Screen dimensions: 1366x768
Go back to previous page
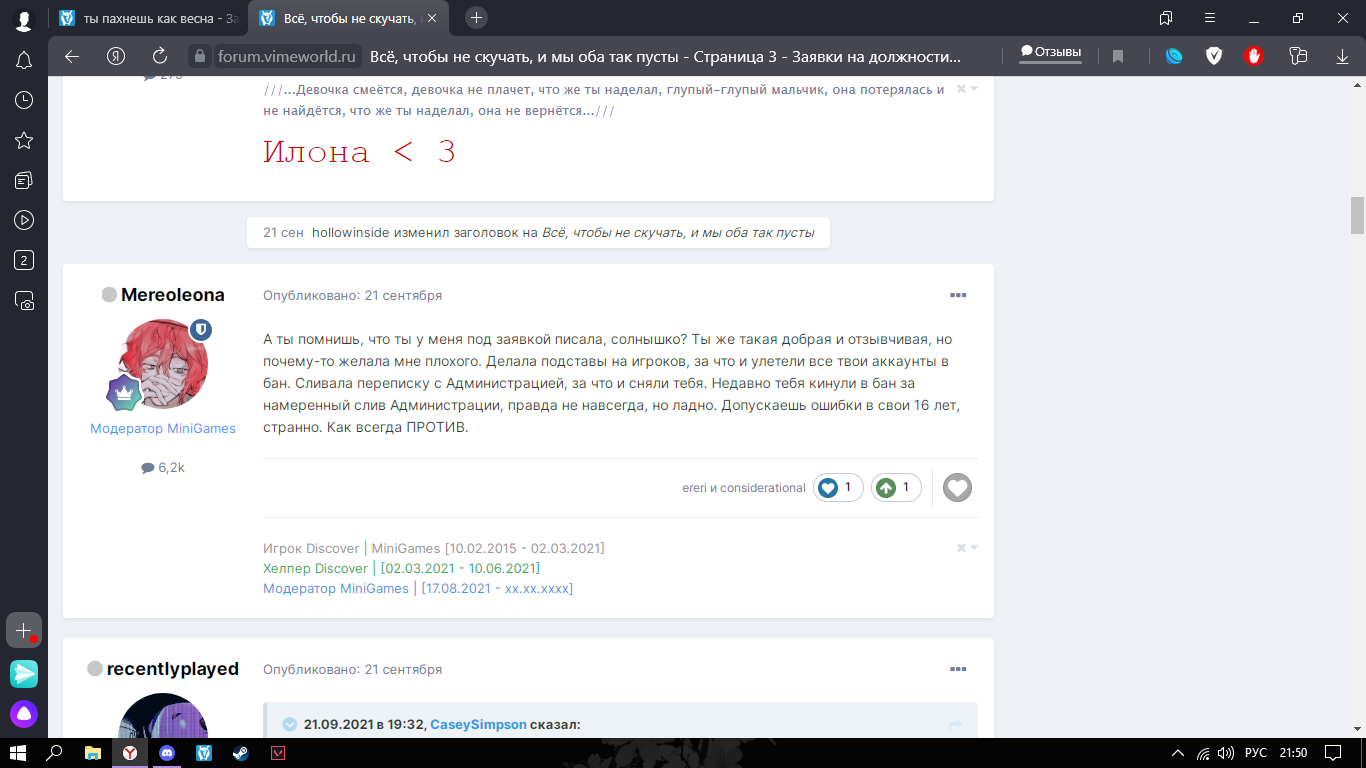71,56
